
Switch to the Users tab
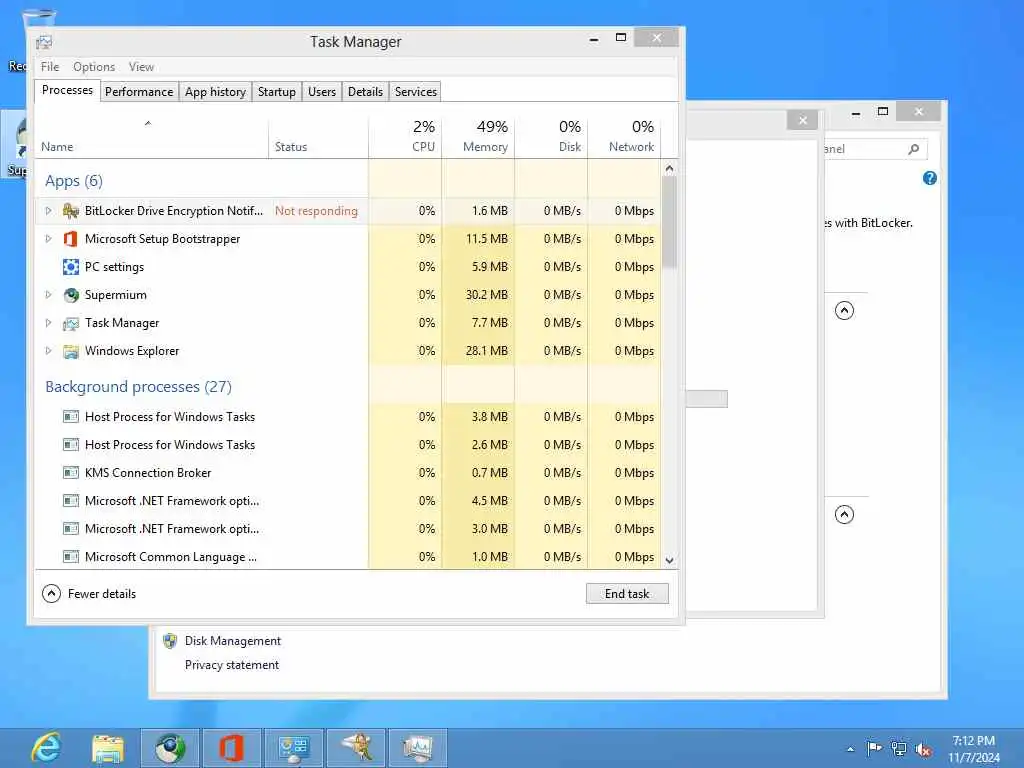pyautogui.click(x=322, y=92)
